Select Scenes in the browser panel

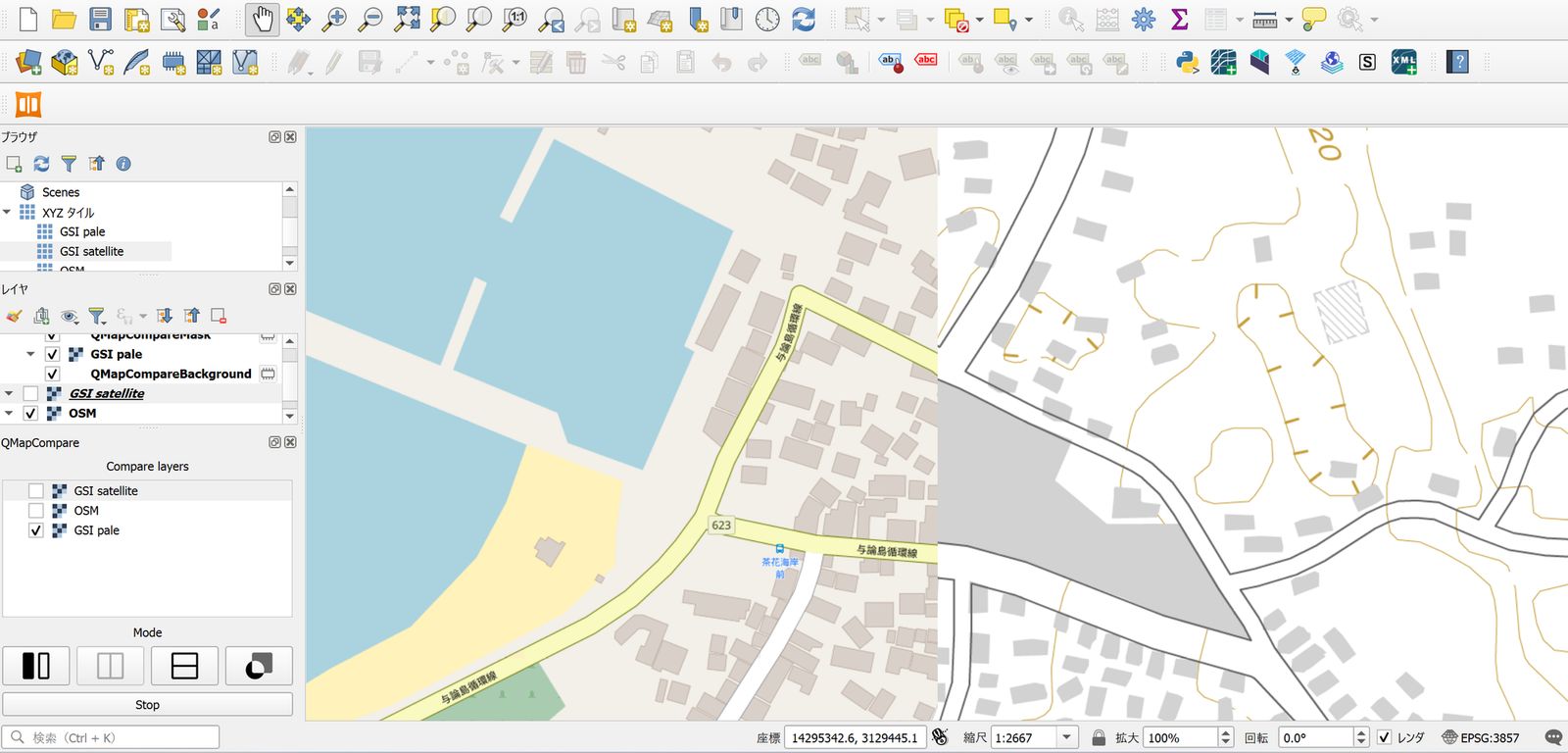coord(61,192)
